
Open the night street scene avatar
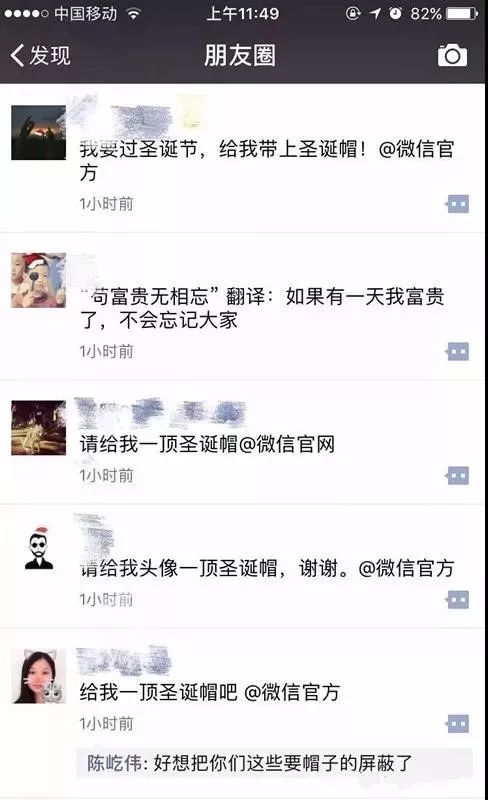click(x=39, y=428)
